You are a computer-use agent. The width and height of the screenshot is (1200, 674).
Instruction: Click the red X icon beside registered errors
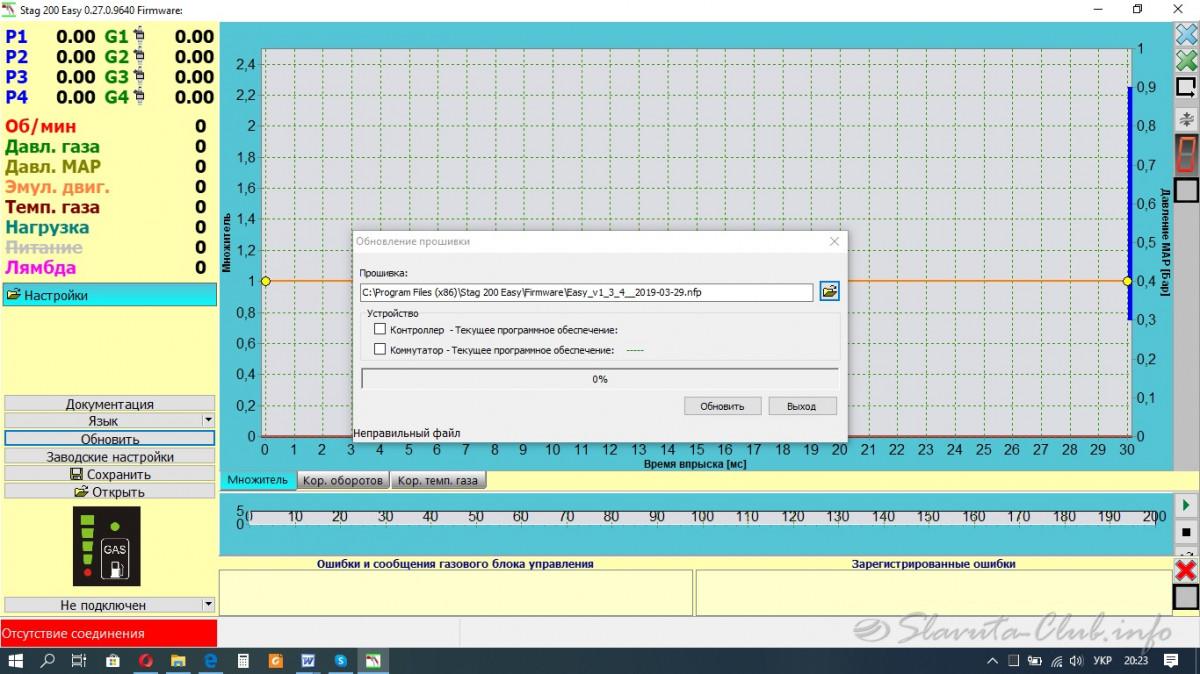pos(1186,571)
